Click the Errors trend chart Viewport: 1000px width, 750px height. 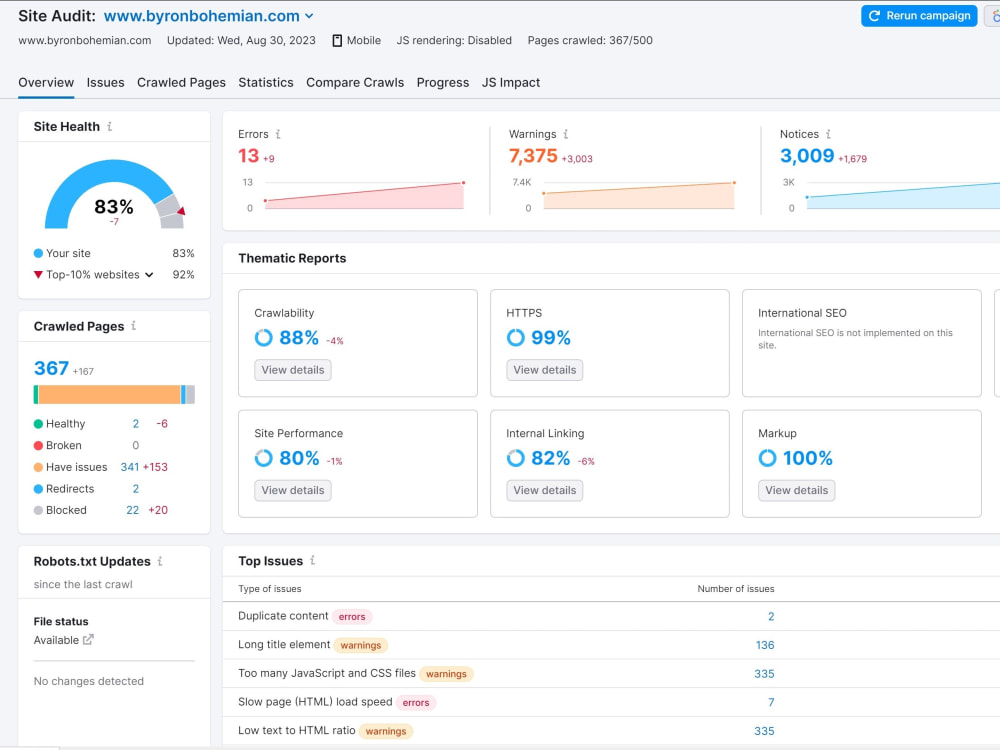(364, 195)
